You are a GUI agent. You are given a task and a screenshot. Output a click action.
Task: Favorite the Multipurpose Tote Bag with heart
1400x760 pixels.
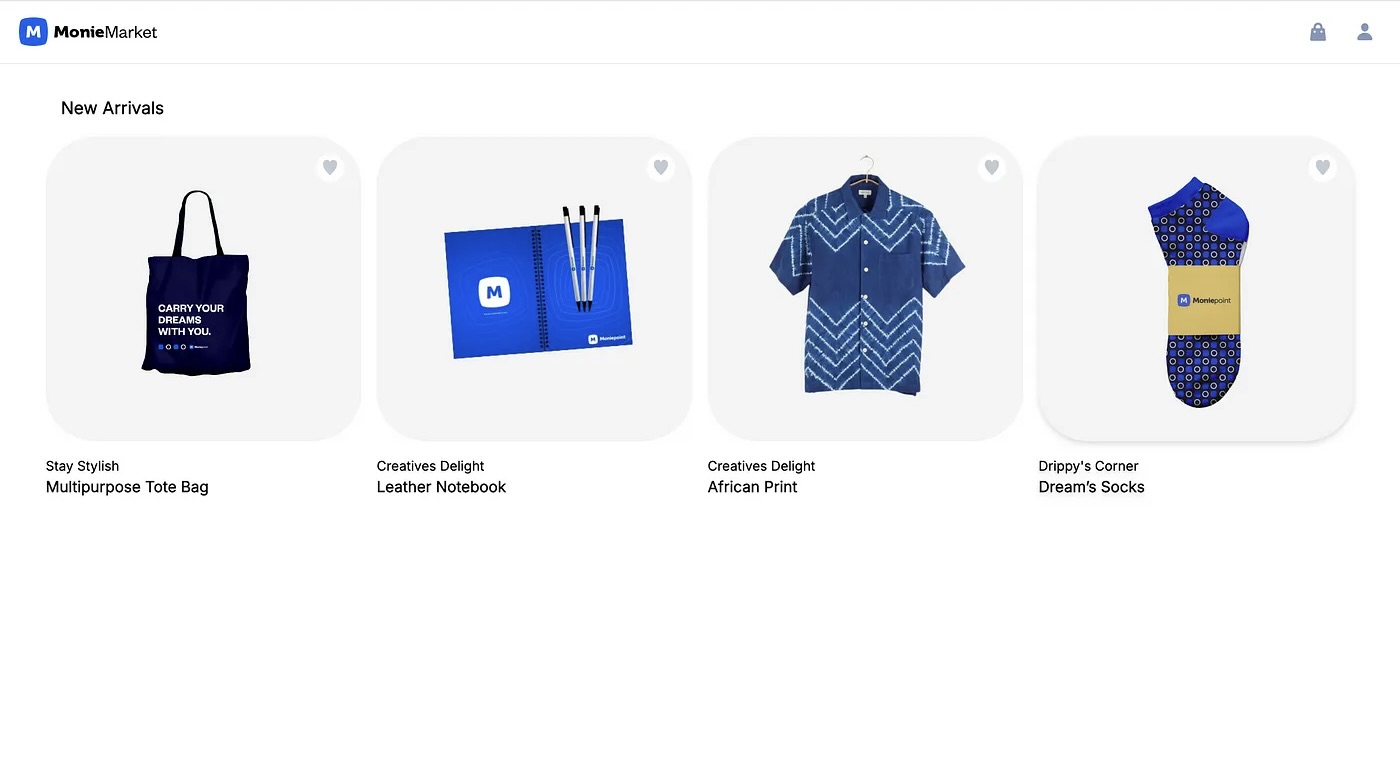tap(330, 167)
